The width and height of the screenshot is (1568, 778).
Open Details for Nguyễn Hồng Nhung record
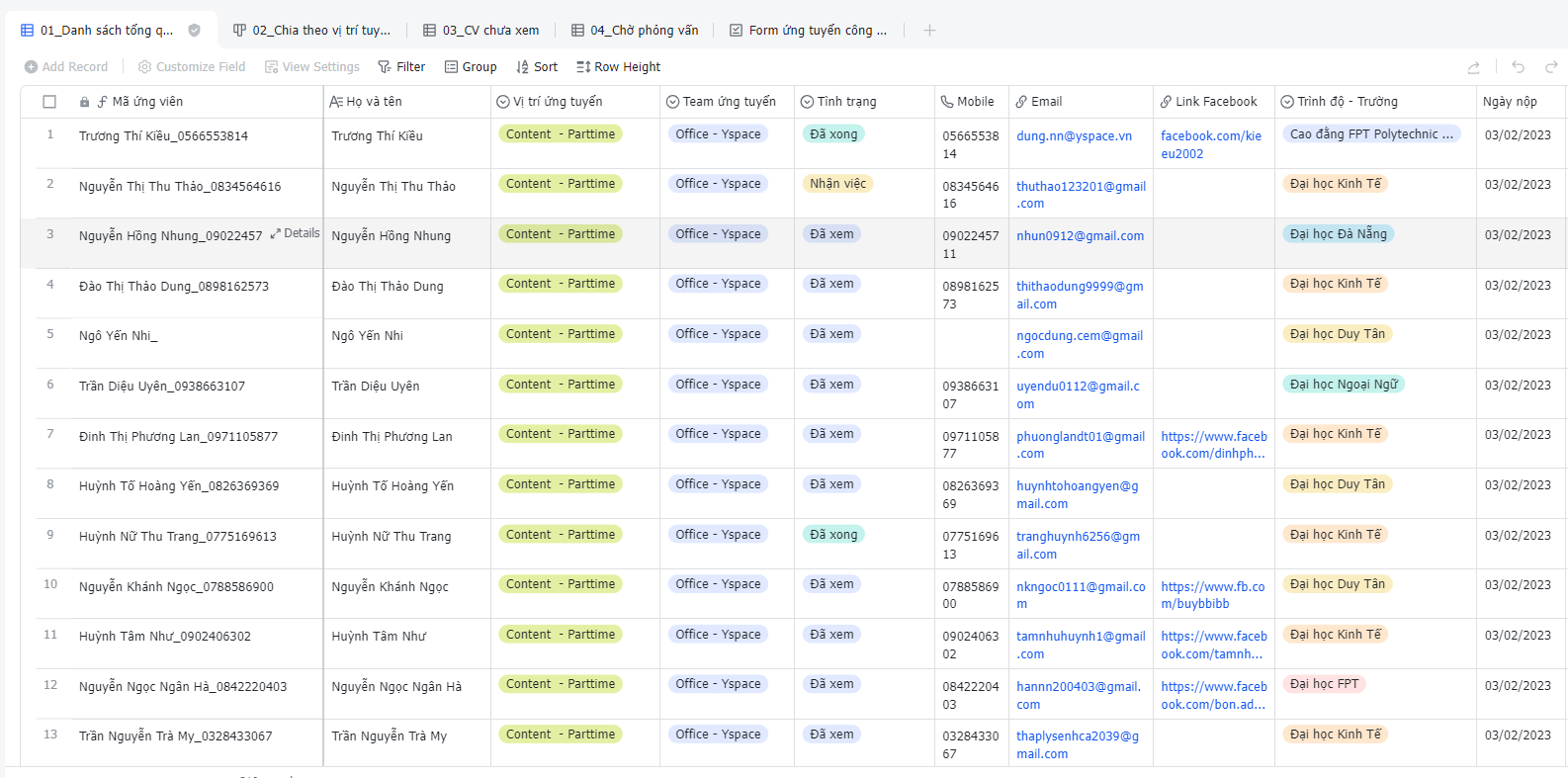click(x=295, y=233)
